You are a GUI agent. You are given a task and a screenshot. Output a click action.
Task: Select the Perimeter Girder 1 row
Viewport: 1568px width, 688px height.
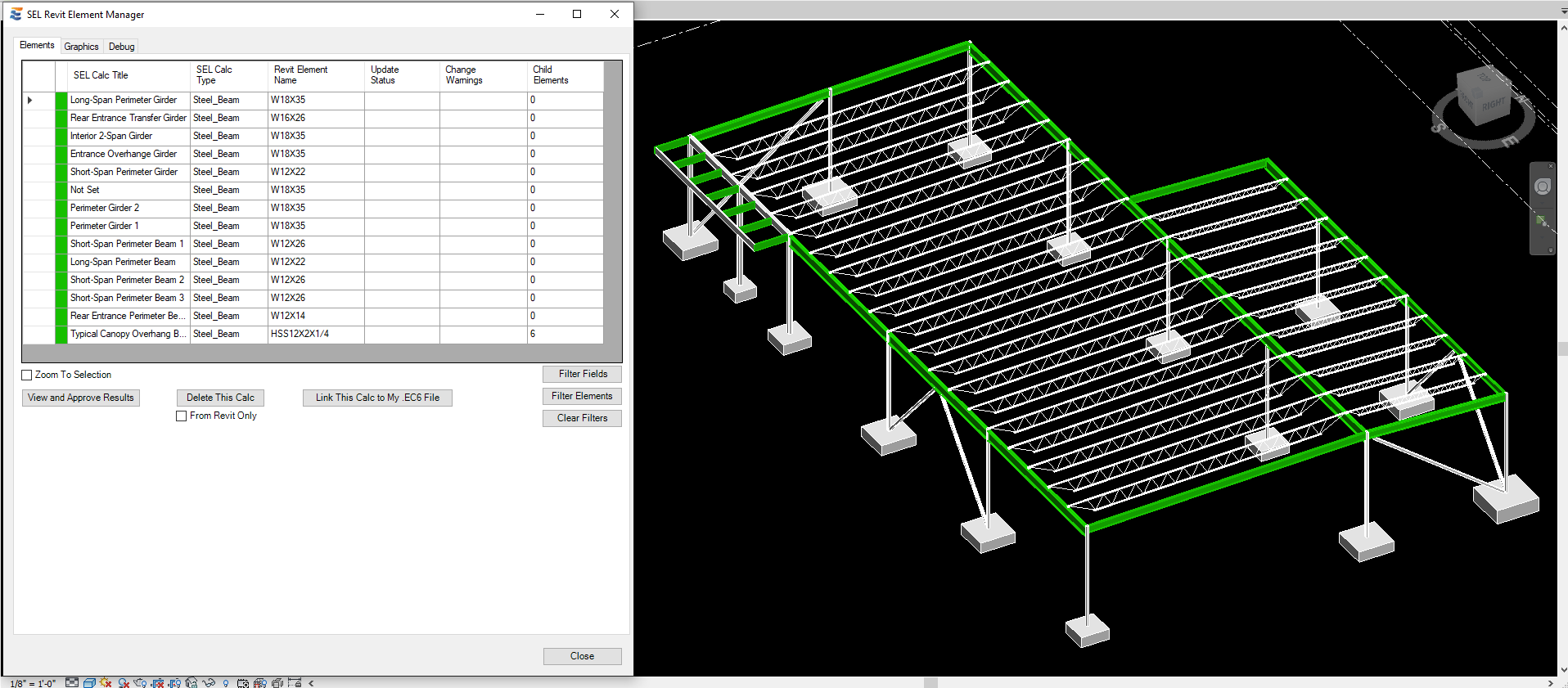click(313, 226)
